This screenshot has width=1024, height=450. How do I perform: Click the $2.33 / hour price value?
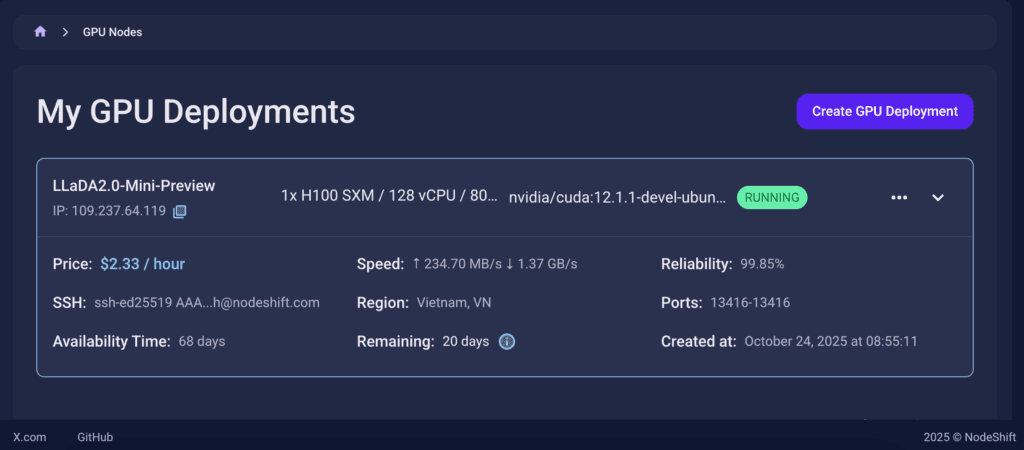(x=142, y=264)
